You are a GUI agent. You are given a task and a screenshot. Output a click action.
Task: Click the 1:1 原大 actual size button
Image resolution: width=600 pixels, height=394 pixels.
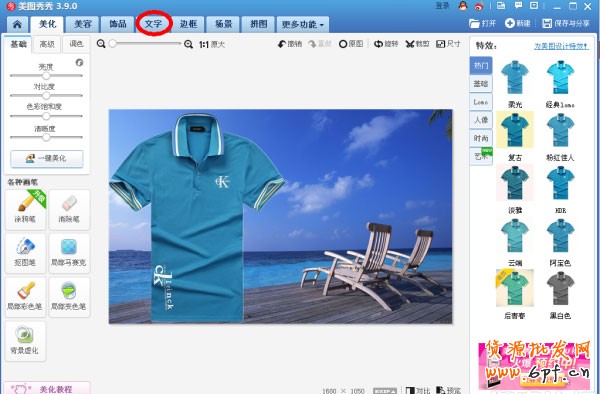coord(212,44)
